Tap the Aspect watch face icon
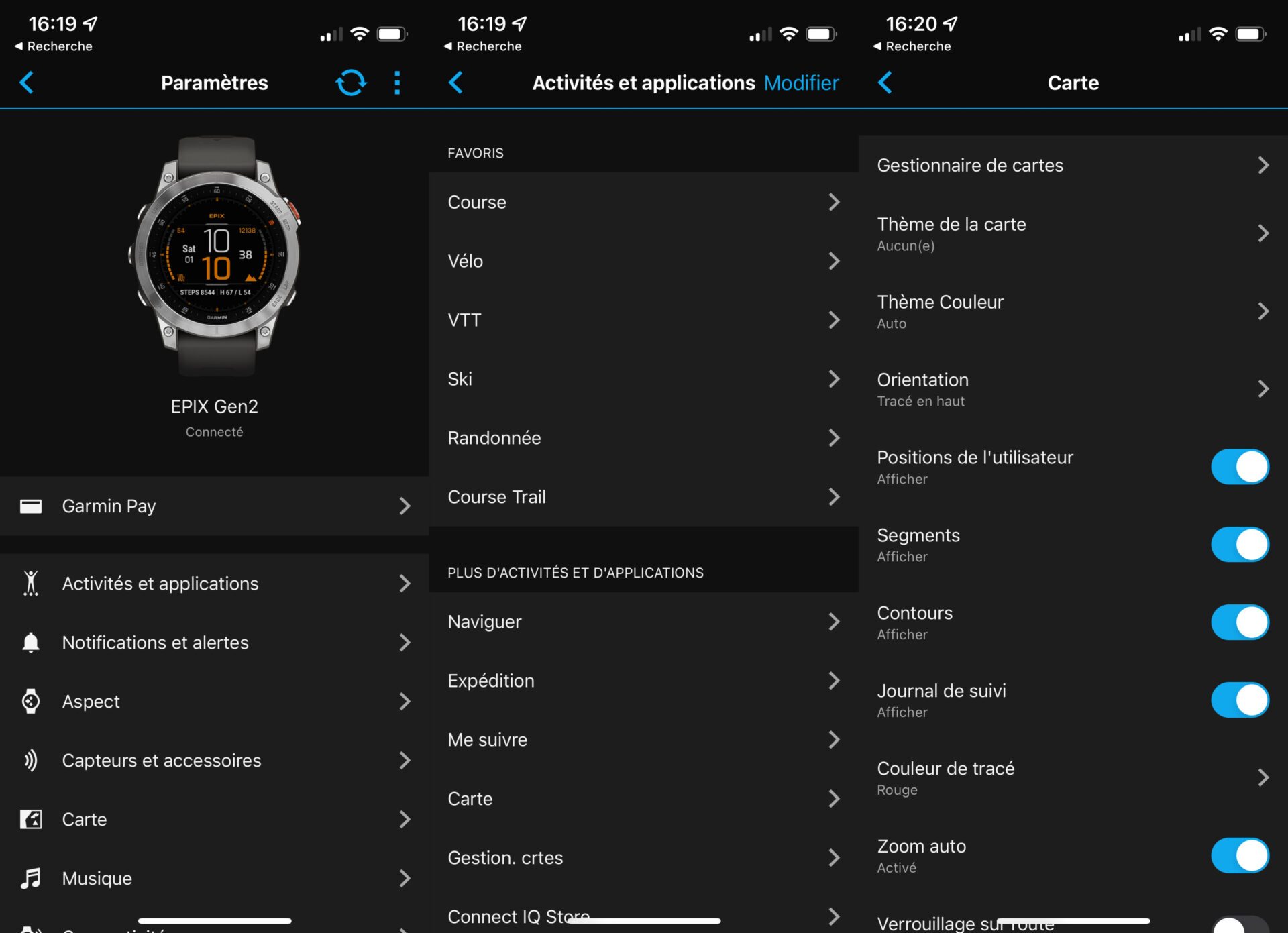This screenshot has width=1288, height=933. pyautogui.click(x=31, y=701)
